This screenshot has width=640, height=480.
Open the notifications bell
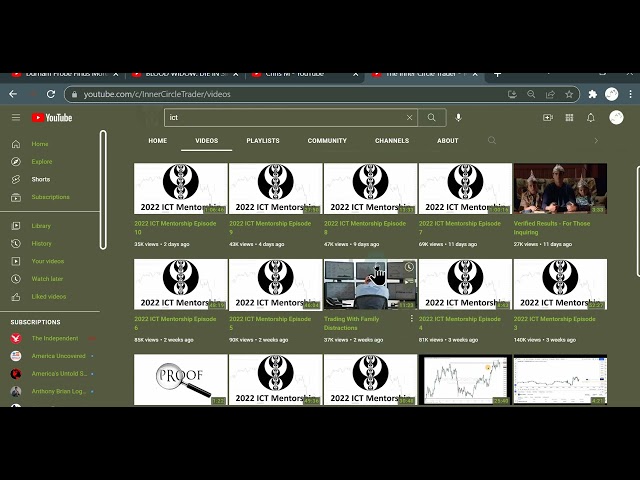coord(590,117)
